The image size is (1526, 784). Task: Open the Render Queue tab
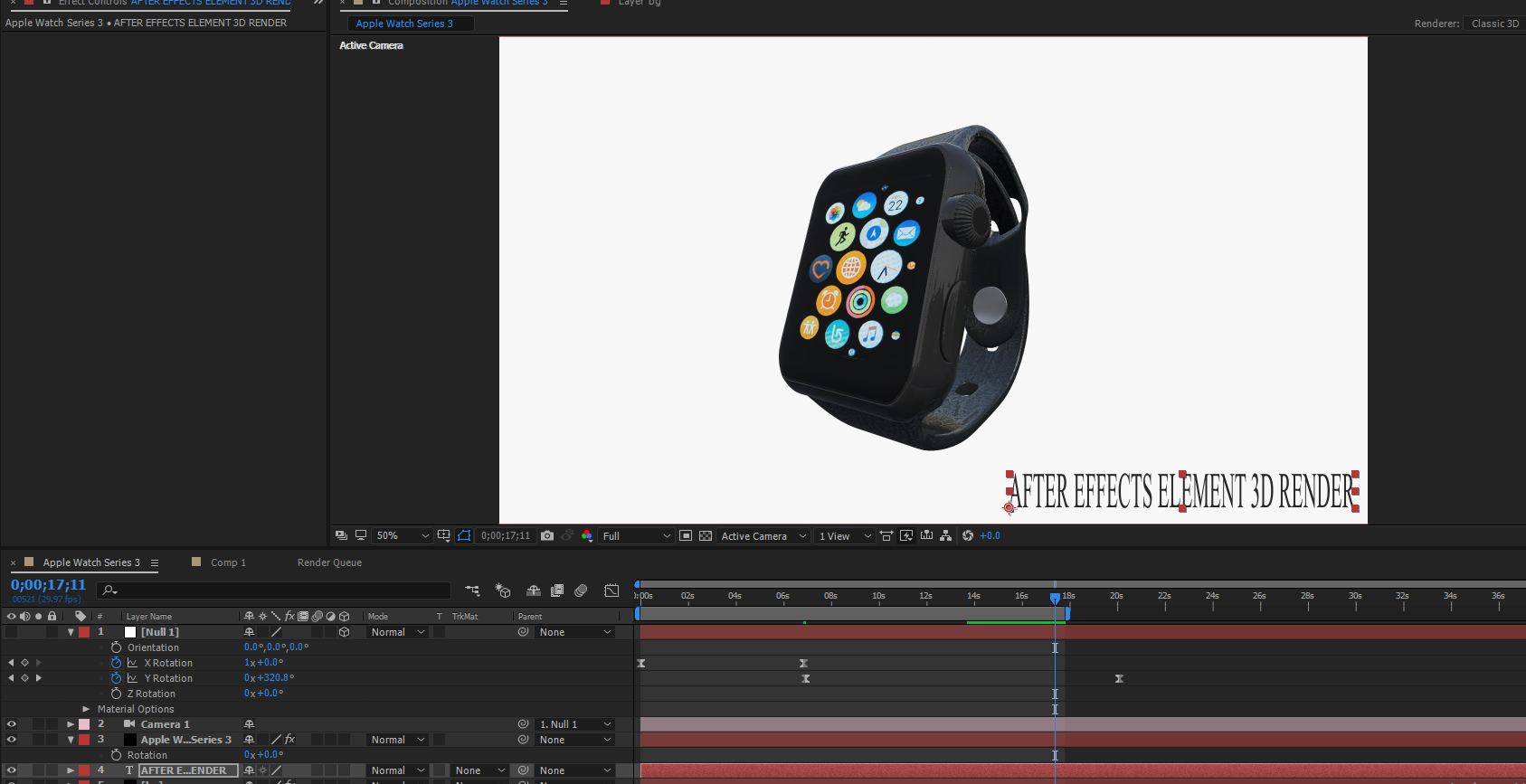coord(329,562)
